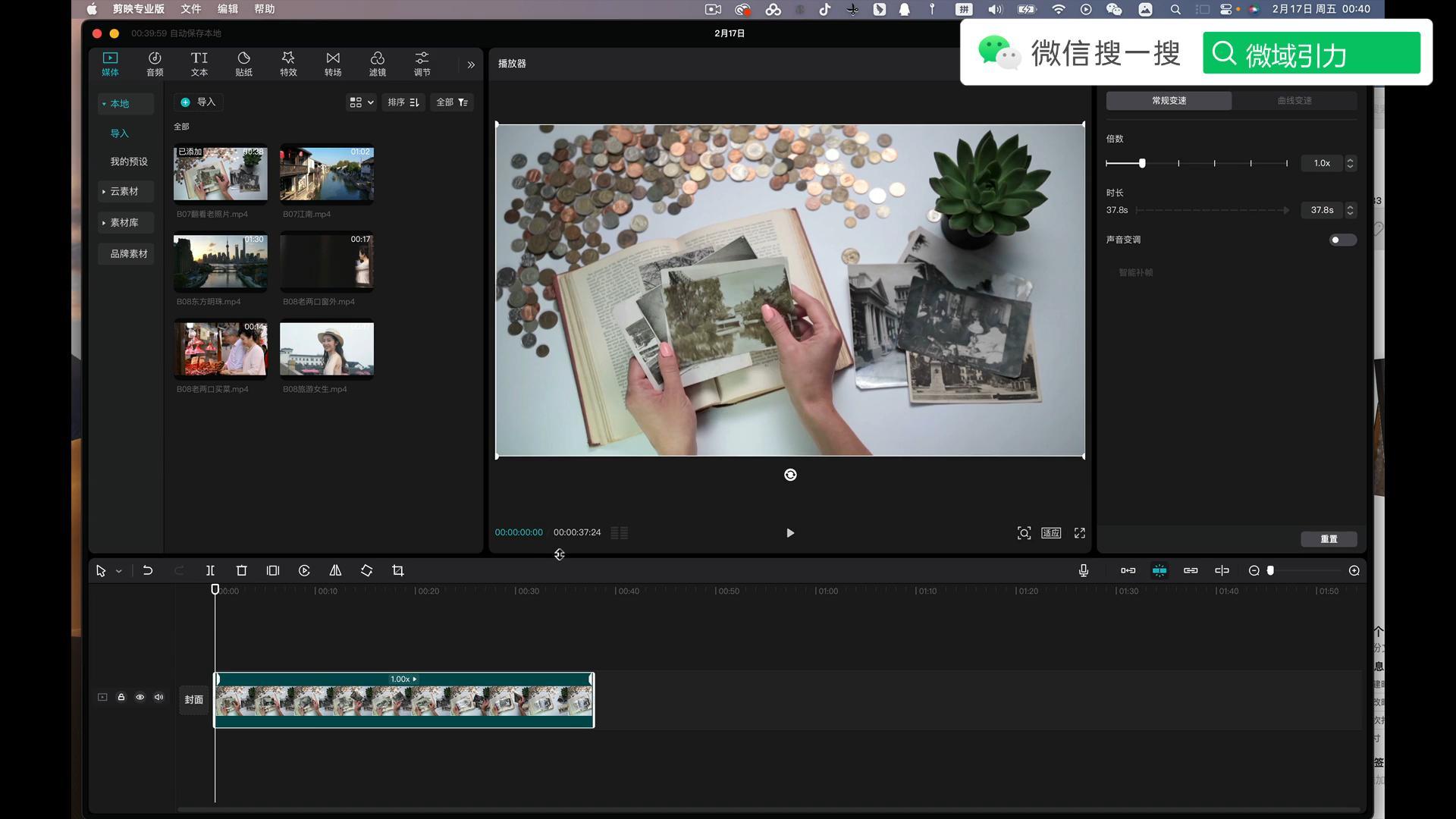Click the 重置 reset button
This screenshot has width=1456, height=819.
pyautogui.click(x=1329, y=539)
